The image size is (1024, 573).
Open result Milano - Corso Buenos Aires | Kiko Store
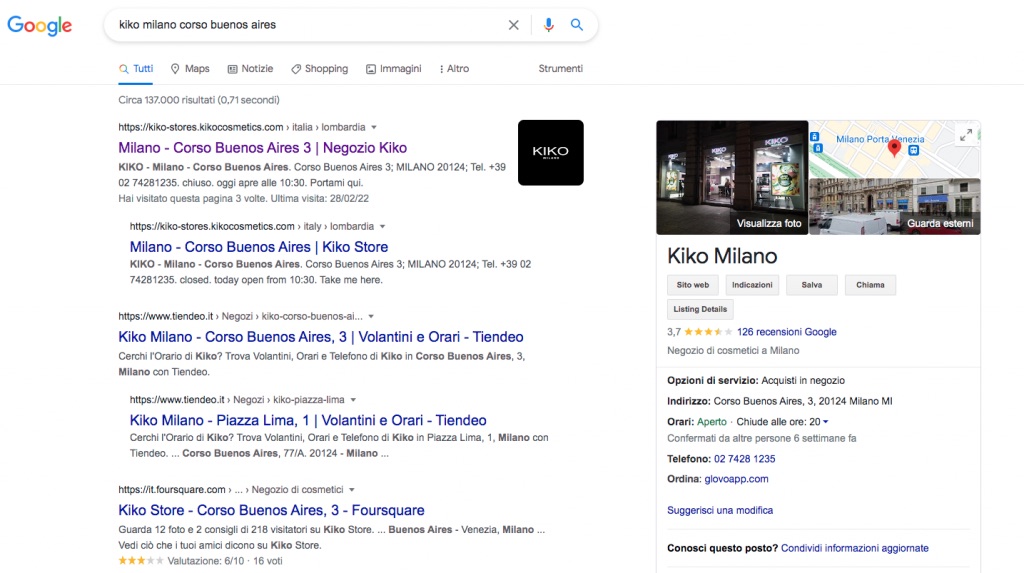tap(259, 247)
